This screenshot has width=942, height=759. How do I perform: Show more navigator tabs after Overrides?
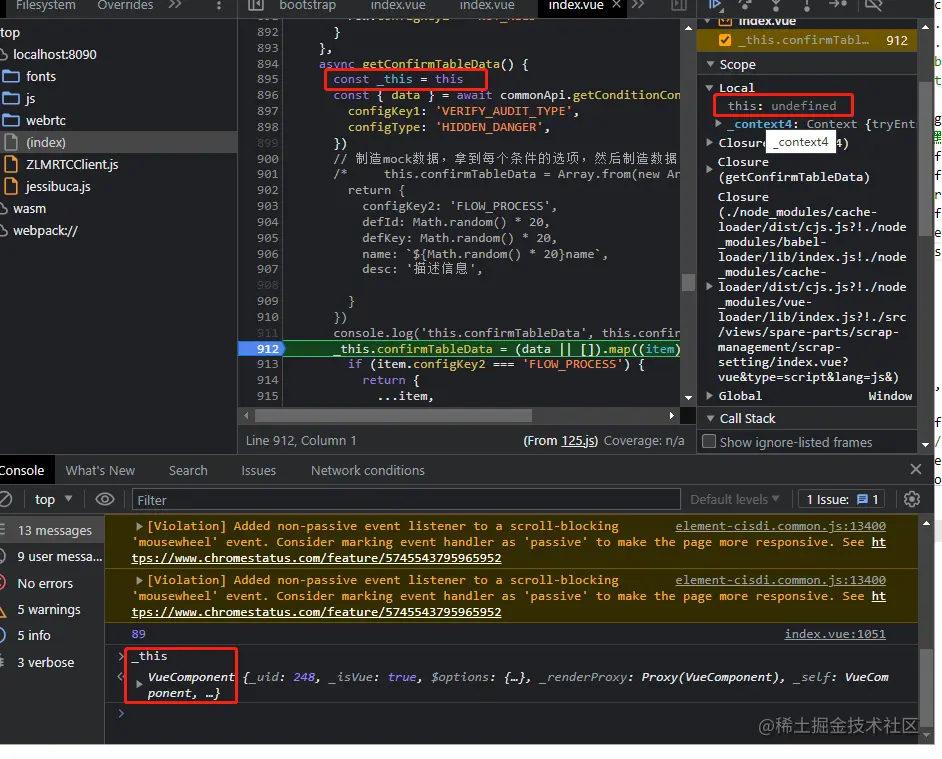point(175,5)
